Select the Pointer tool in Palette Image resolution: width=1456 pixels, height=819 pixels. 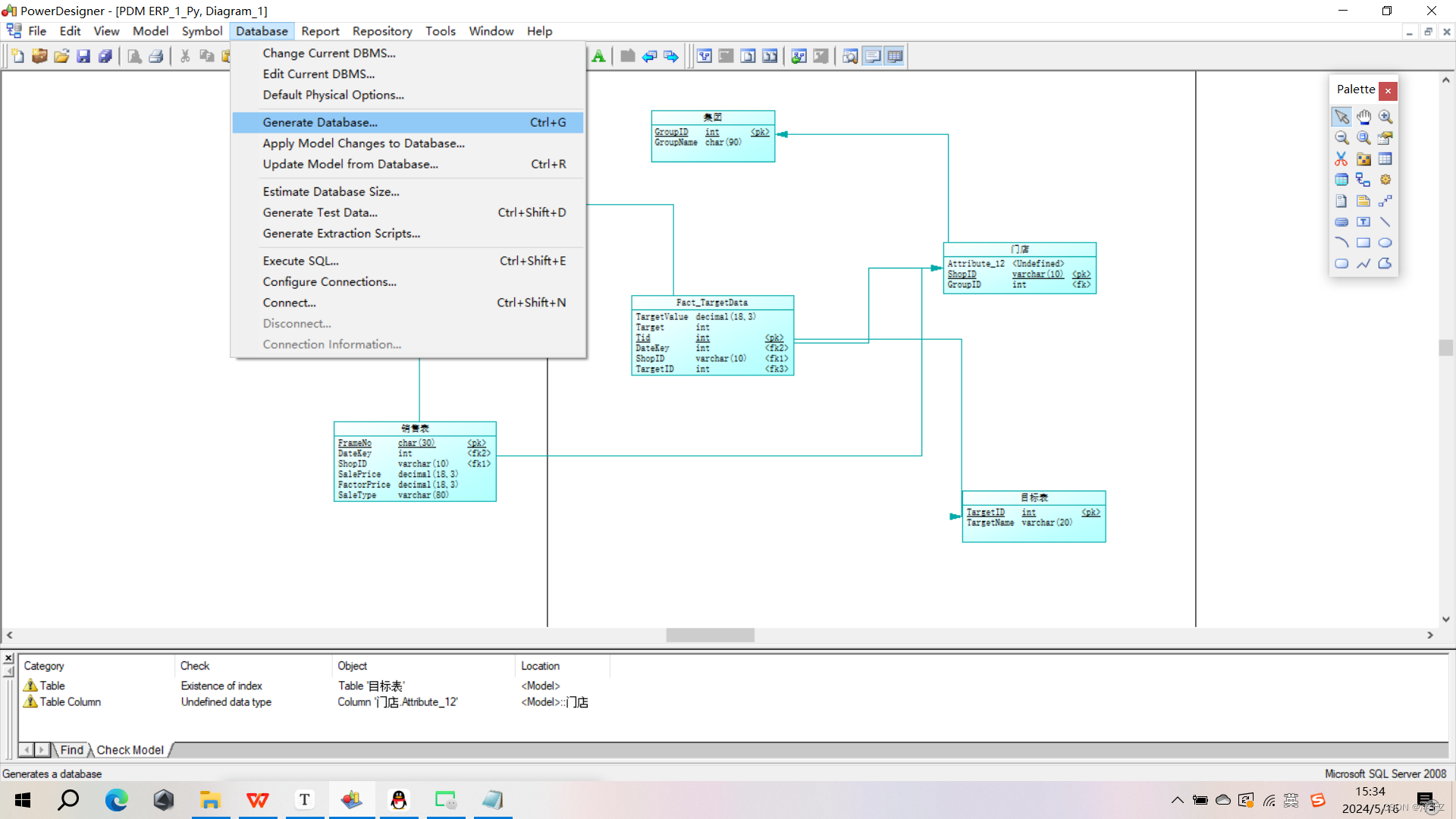pos(1341,117)
